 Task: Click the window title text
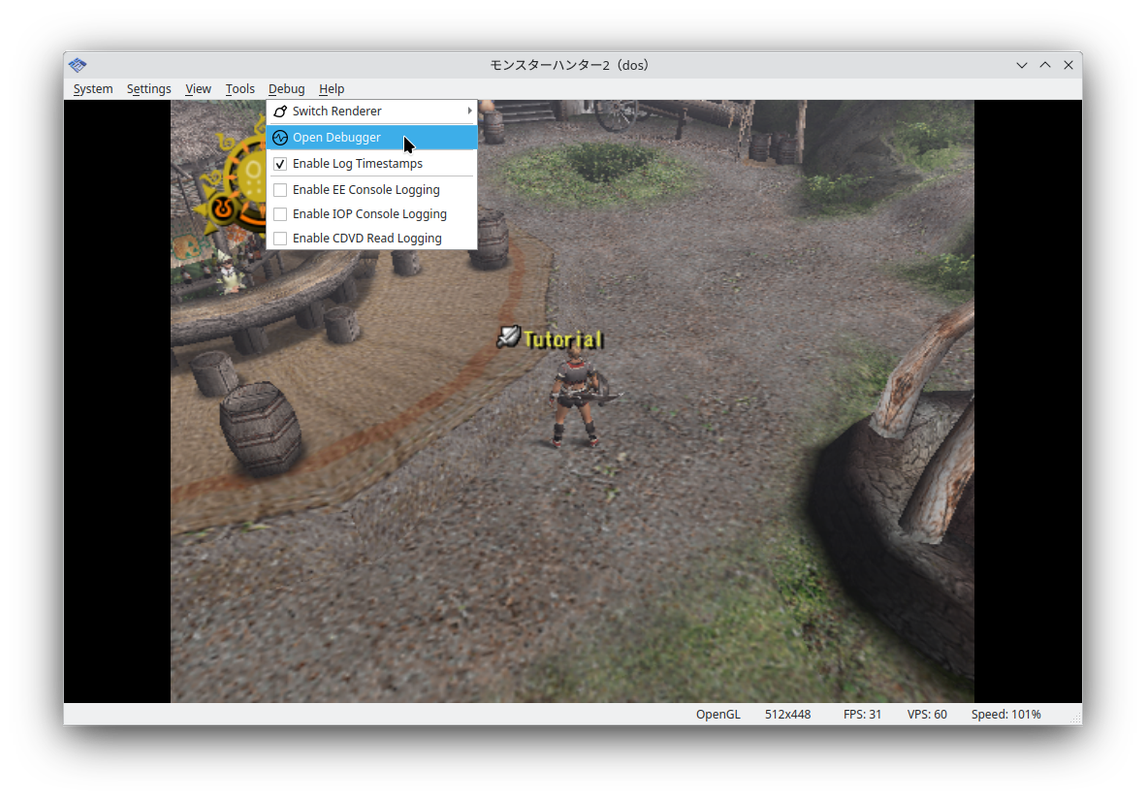click(x=569, y=65)
